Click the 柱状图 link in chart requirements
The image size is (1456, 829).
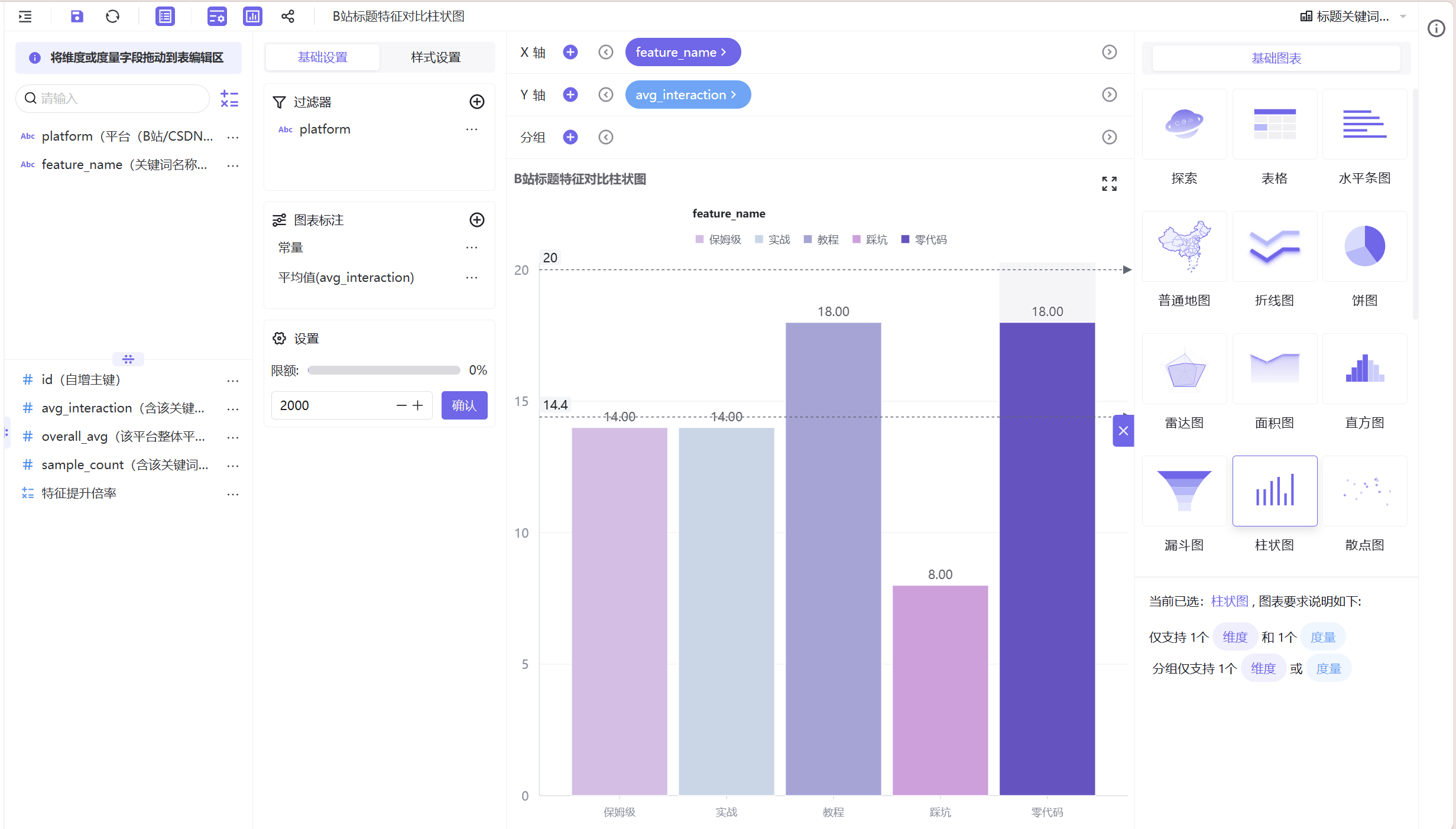1230,602
